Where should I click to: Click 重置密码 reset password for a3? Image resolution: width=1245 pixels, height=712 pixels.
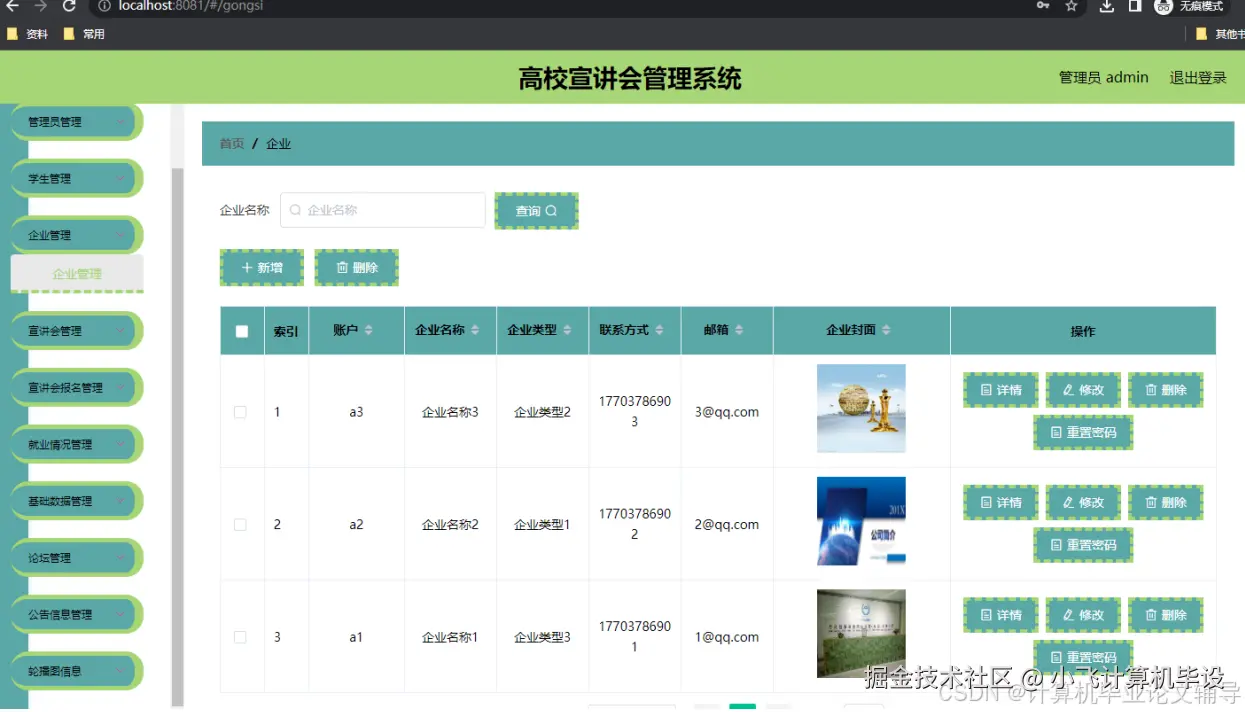point(1083,432)
